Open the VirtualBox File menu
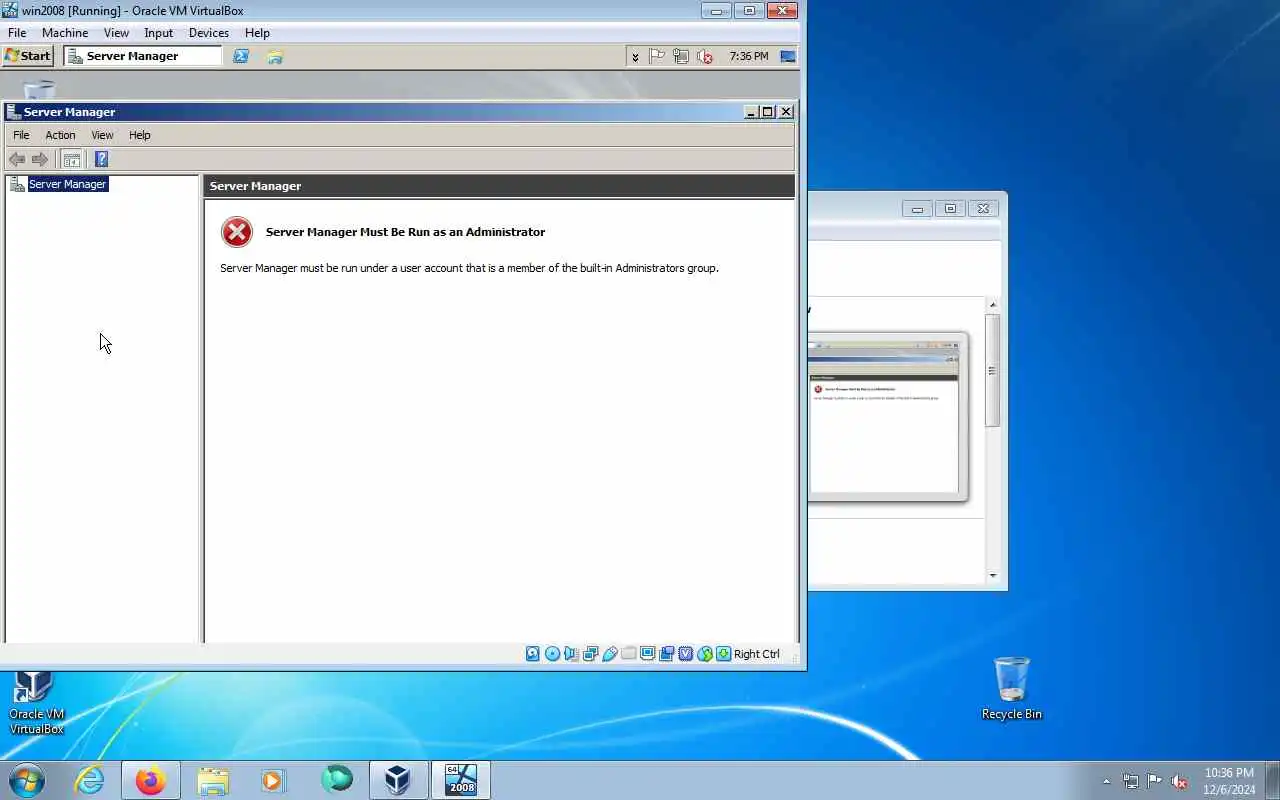1280x800 pixels. point(17,33)
